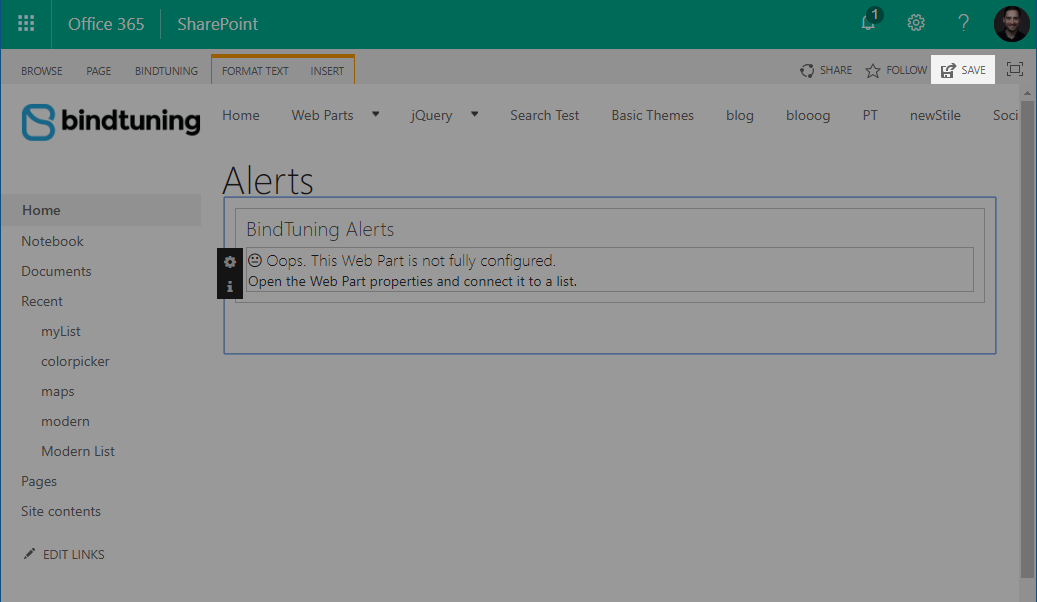Open Web Parts navigation item
This screenshot has height=602, width=1037.
[323, 115]
